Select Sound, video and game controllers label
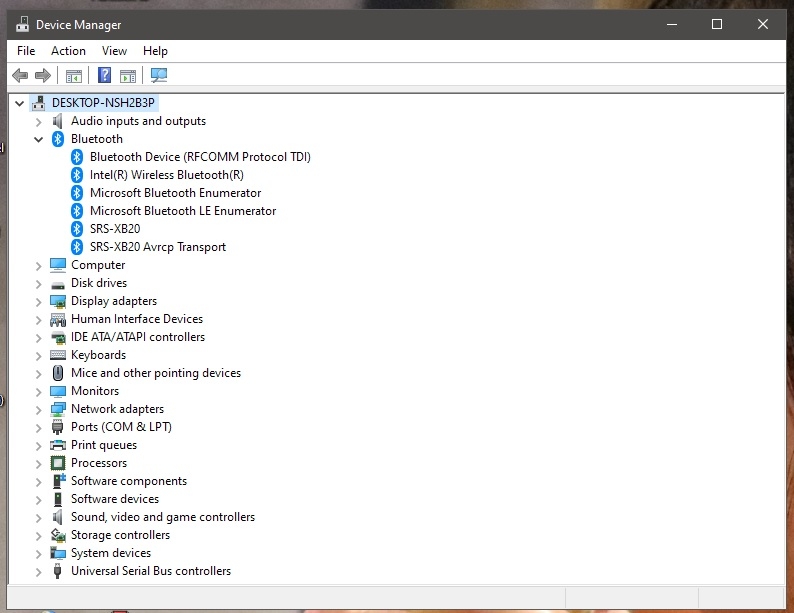Viewport: 794px width, 613px height. (x=163, y=517)
